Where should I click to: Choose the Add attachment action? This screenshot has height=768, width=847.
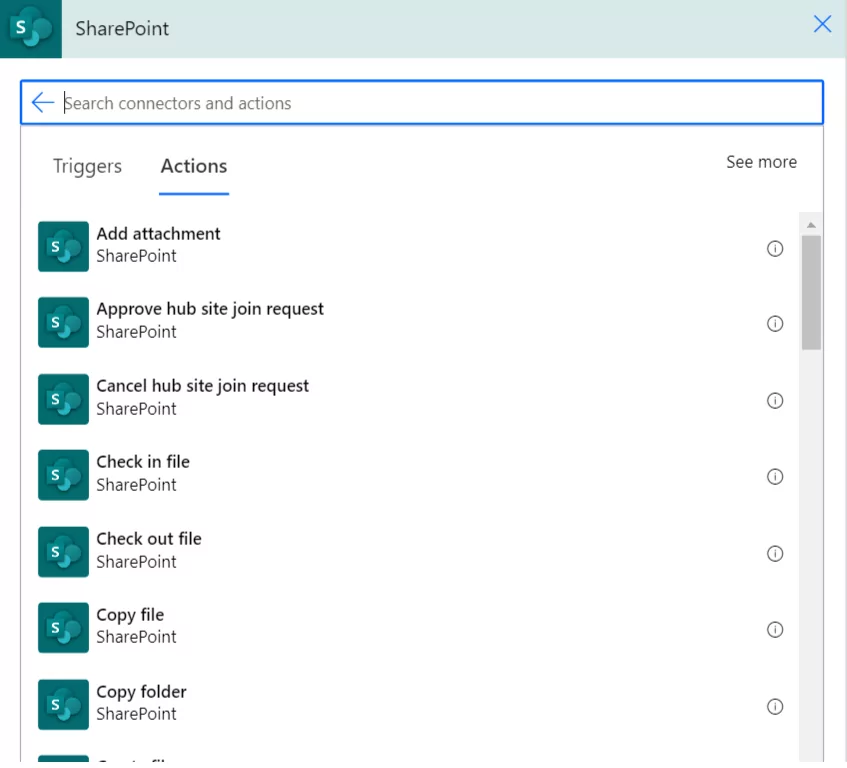pyautogui.click(x=158, y=234)
